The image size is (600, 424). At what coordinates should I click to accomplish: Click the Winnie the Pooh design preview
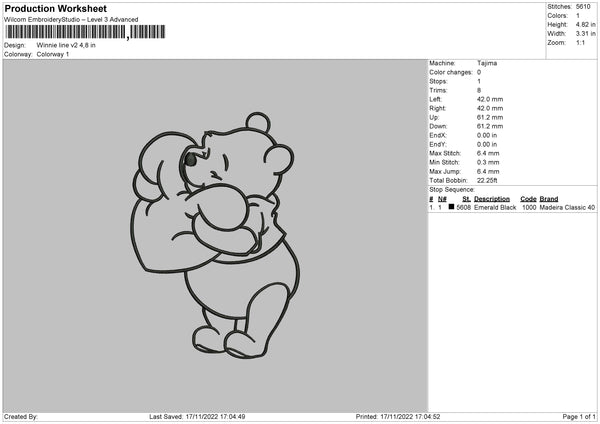(x=215, y=235)
